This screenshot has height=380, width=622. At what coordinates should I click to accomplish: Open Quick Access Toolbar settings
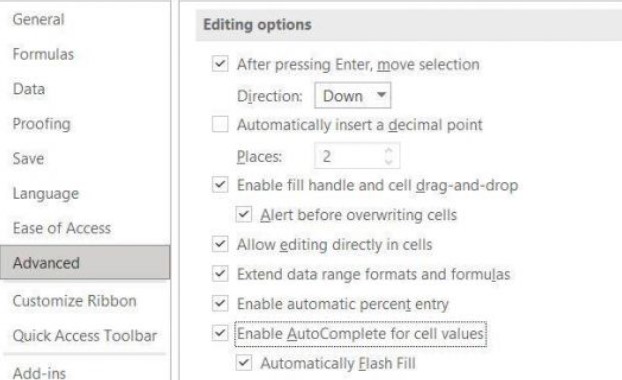pyautogui.click(x=85, y=336)
